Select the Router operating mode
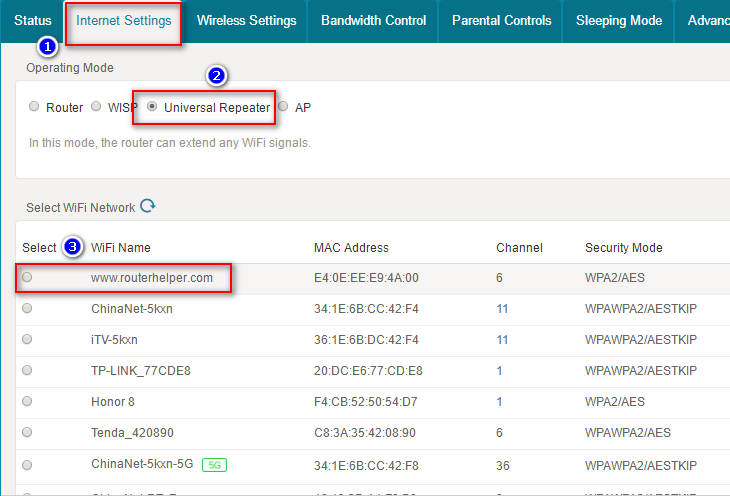Viewport: 730px width, 496px height. pyautogui.click(x=35, y=107)
